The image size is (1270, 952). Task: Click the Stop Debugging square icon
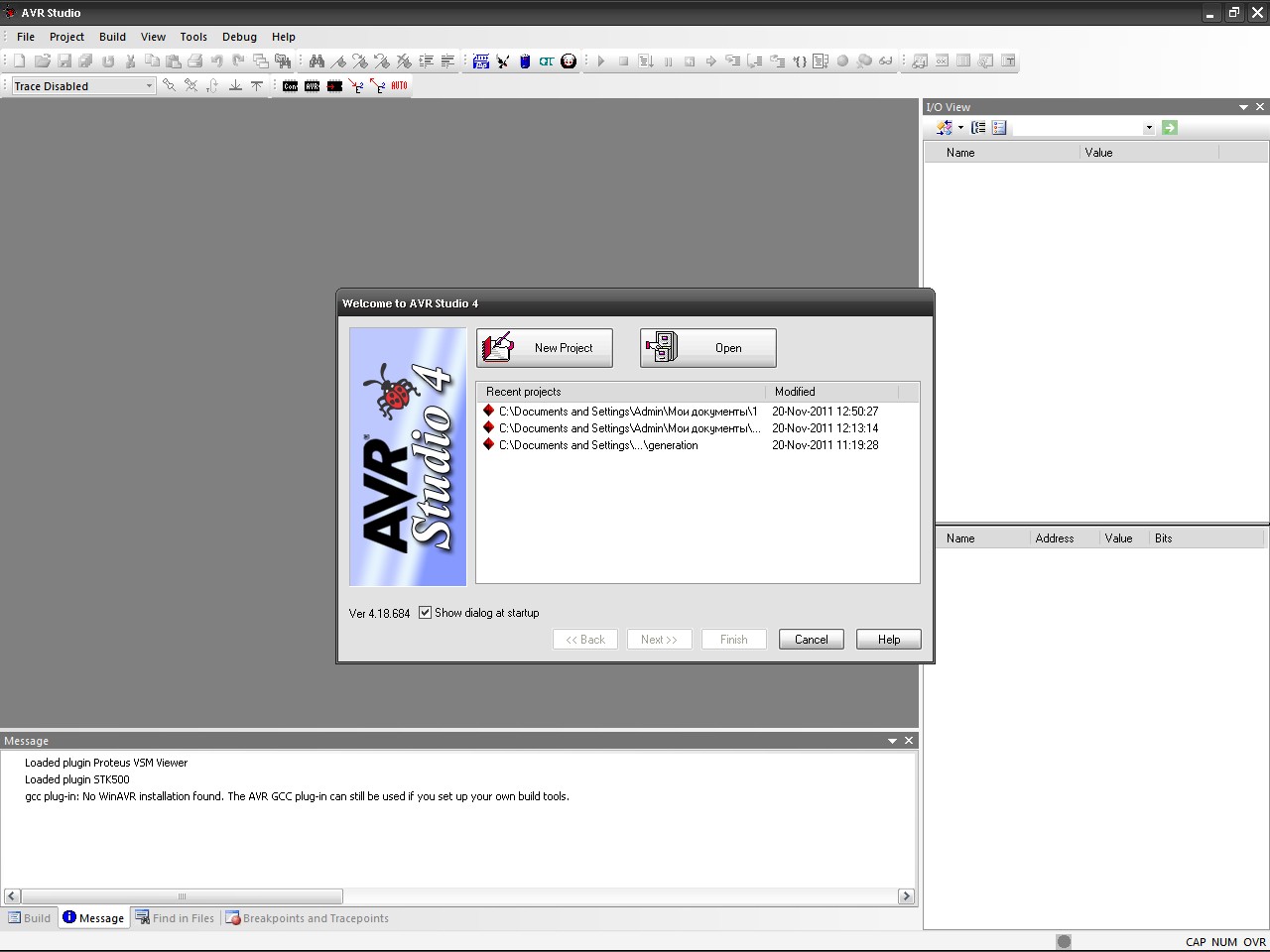pyautogui.click(x=623, y=61)
